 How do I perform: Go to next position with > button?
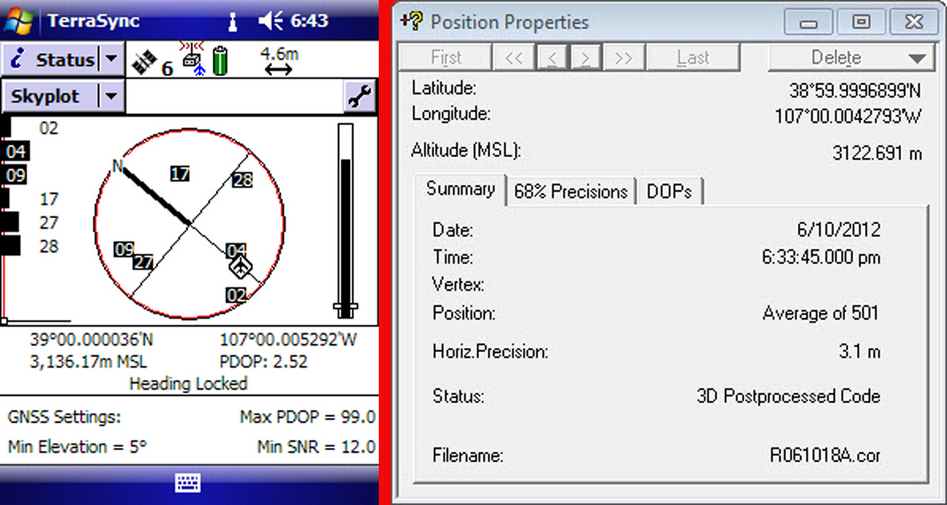pos(585,58)
